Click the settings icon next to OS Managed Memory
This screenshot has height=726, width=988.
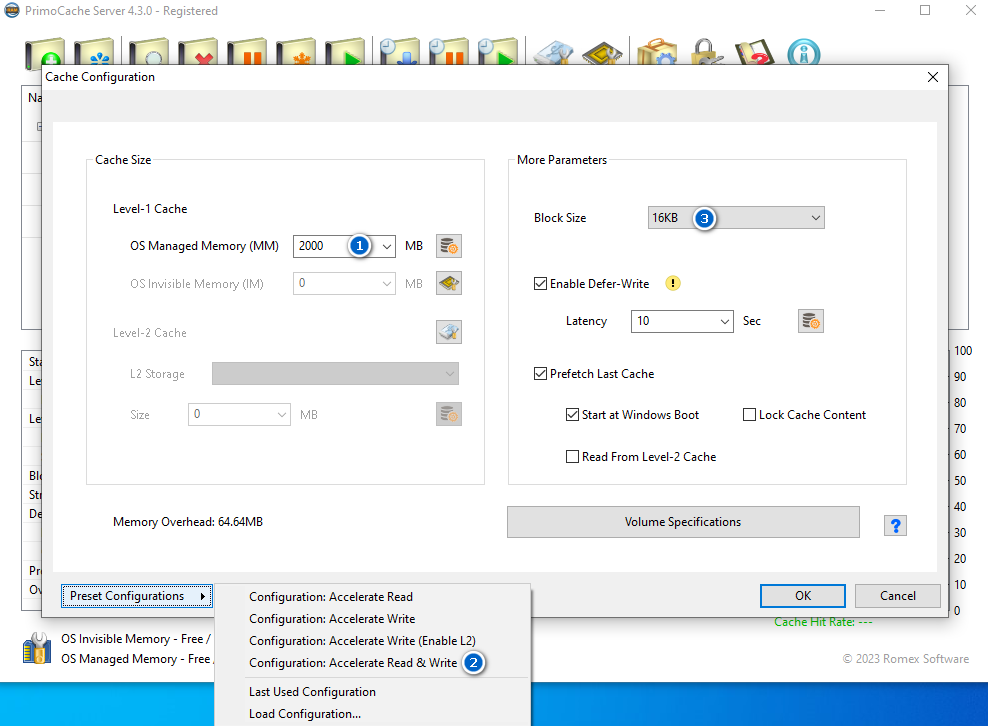[449, 246]
